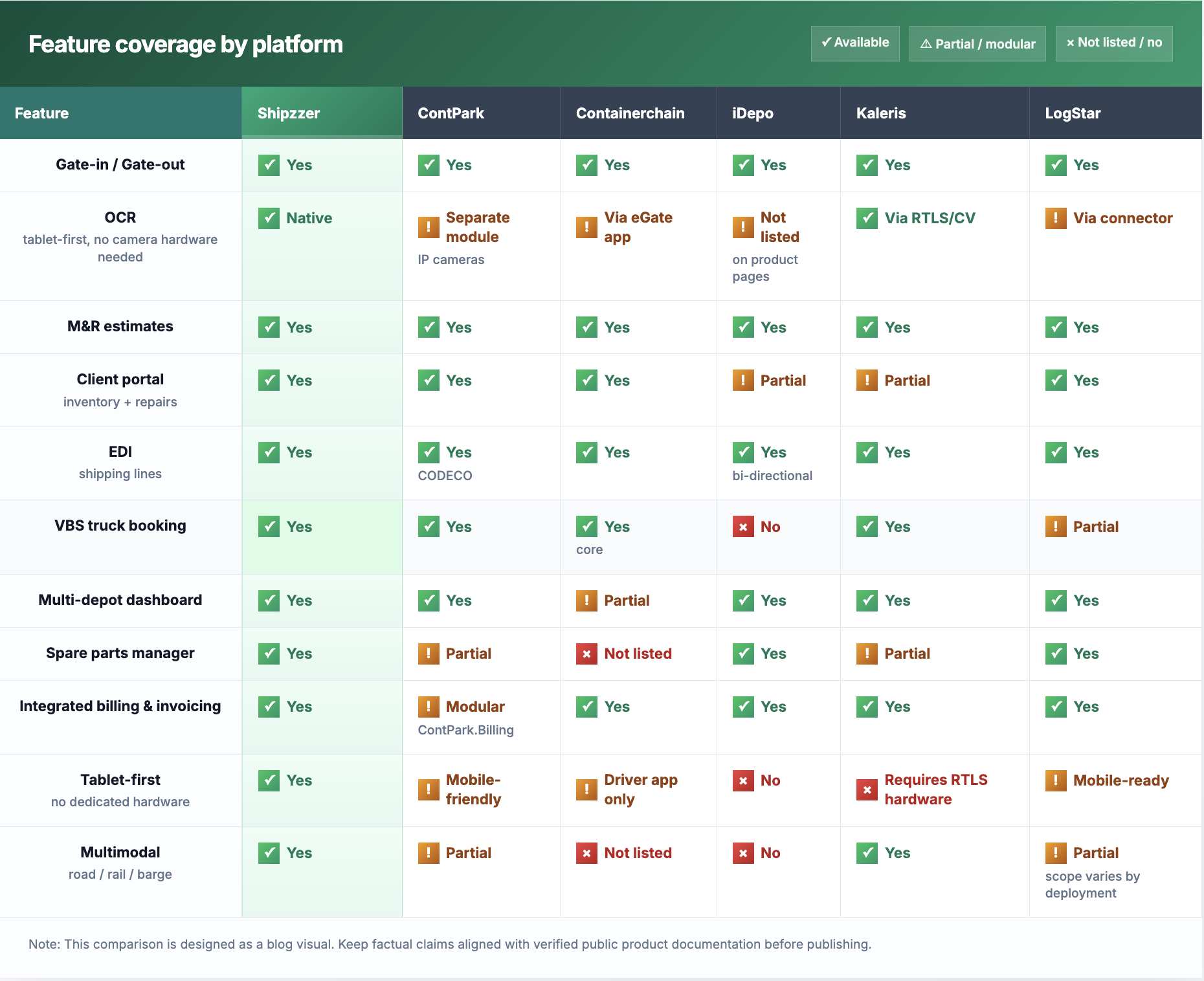1204x981 pixels.
Task: Click the EDI row label
Action: [120, 452]
